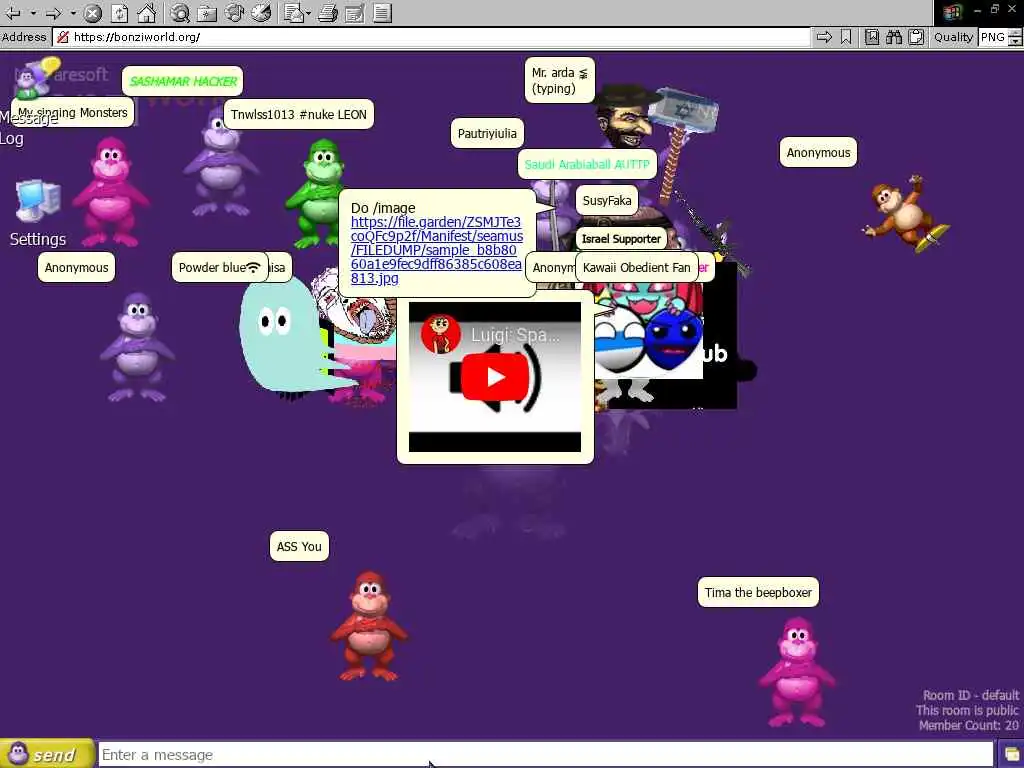Screen dimensions: 1024x768
Task: Click the Anonymous bubble beside Settings
Action: 76,268
